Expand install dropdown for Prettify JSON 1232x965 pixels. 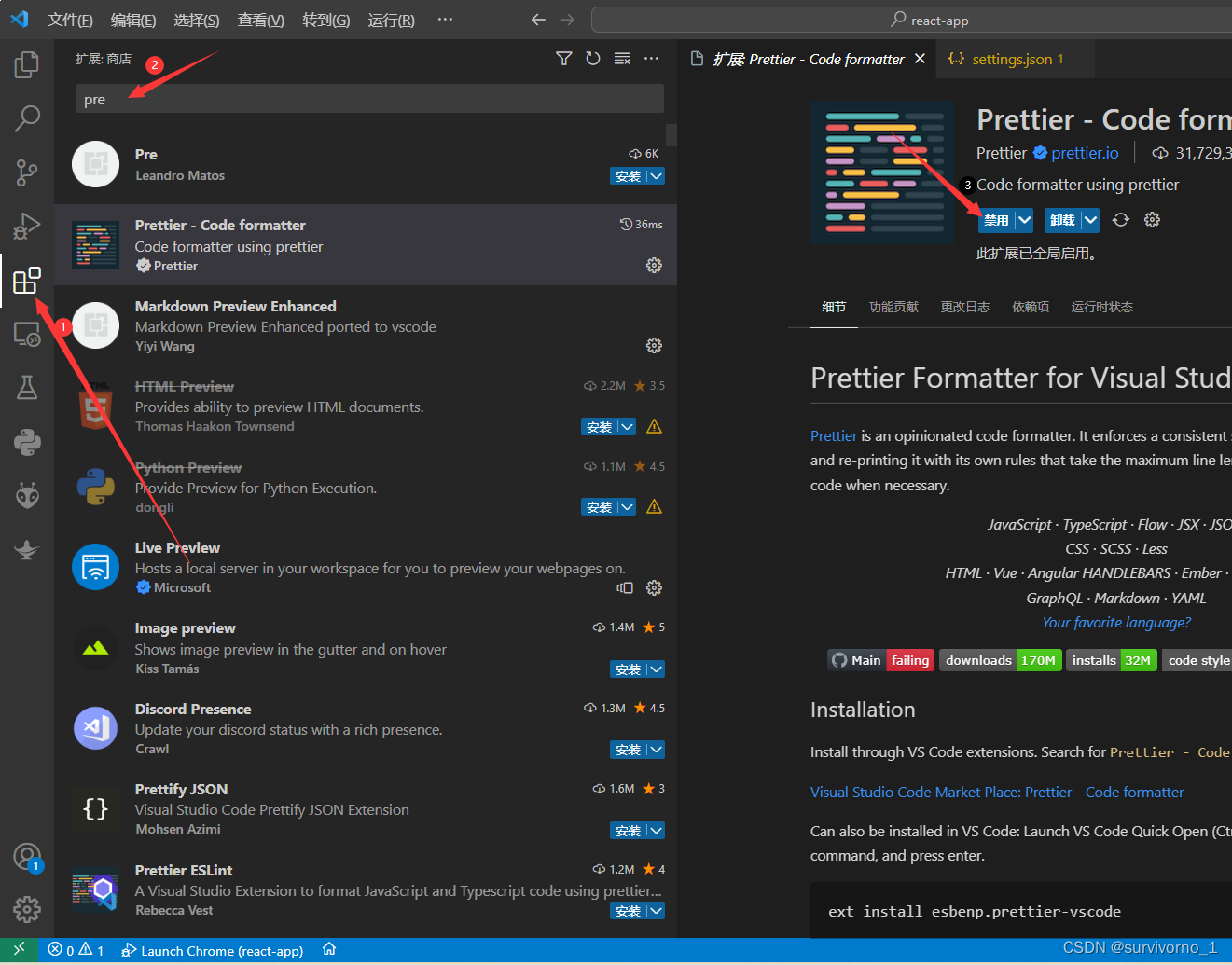pos(657,831)
